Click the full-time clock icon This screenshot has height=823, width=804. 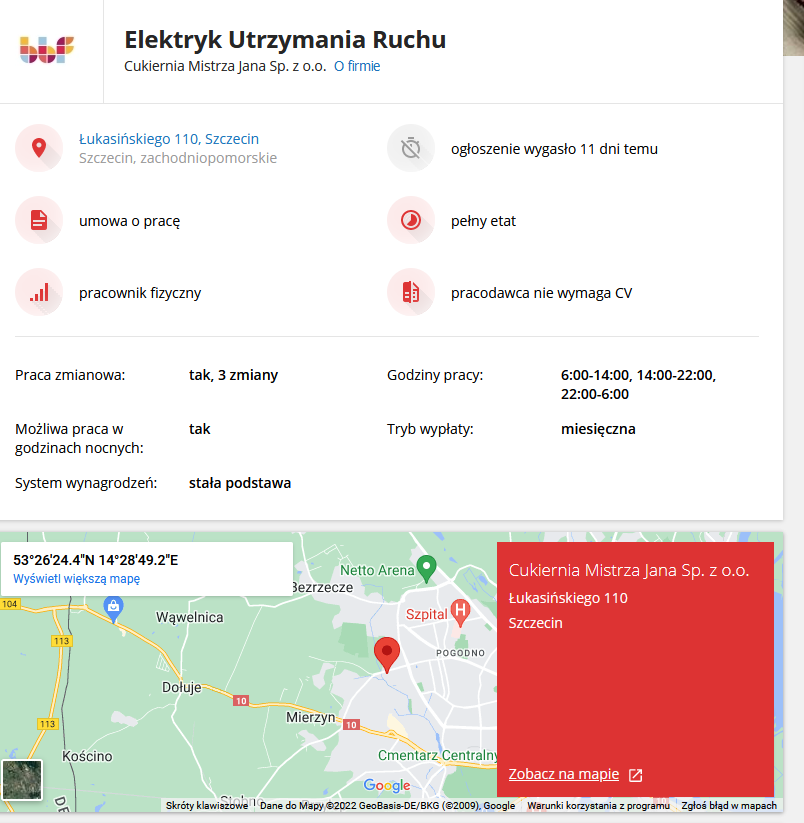point(411,220)
